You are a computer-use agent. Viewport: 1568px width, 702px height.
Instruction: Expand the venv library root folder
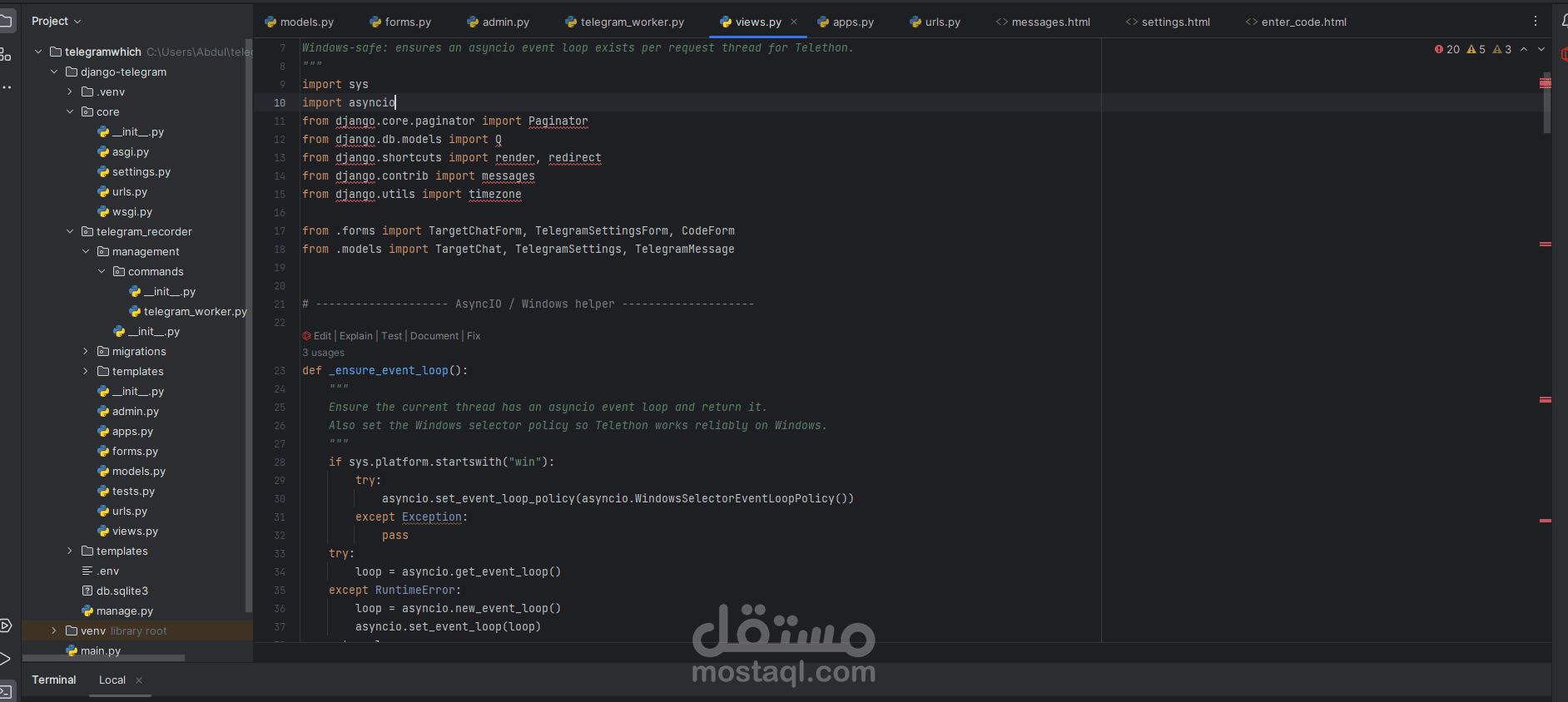click(54, 630)
